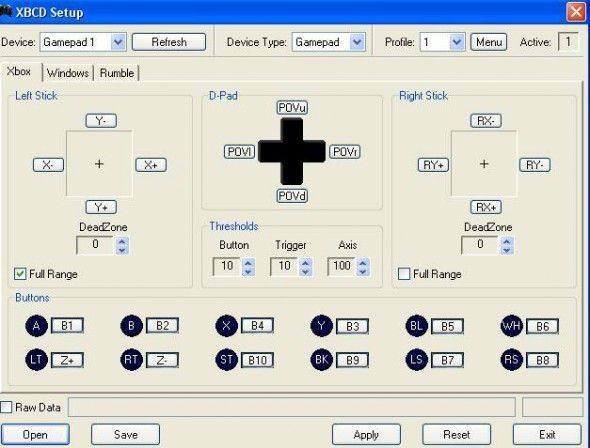Screen dimensions: 590x448
Task: Click the LS left stick icon
Action: pos(417,360)
